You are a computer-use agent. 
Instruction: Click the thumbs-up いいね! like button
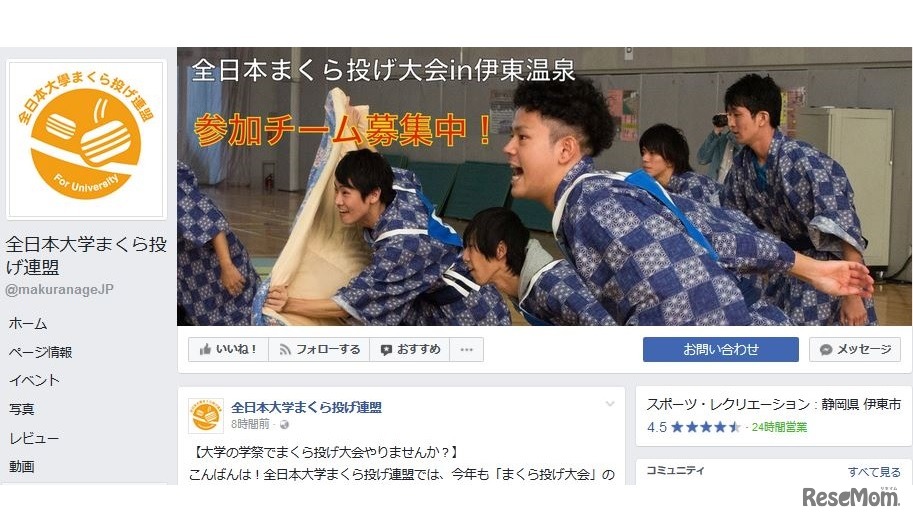(228, 349)
